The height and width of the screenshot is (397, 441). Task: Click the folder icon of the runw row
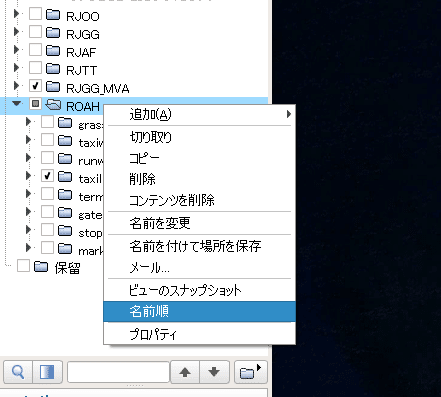pyautogui.click(x=65, y=159)
